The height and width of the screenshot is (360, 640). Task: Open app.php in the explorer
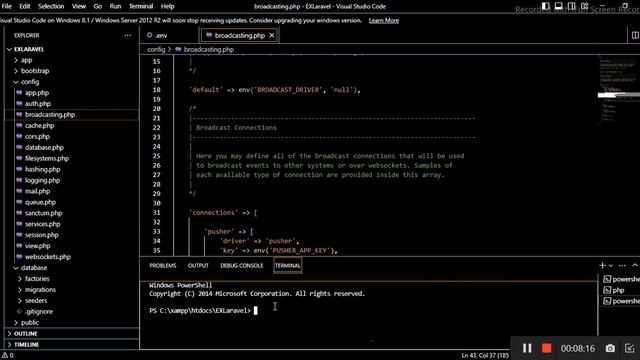(37, 93)
